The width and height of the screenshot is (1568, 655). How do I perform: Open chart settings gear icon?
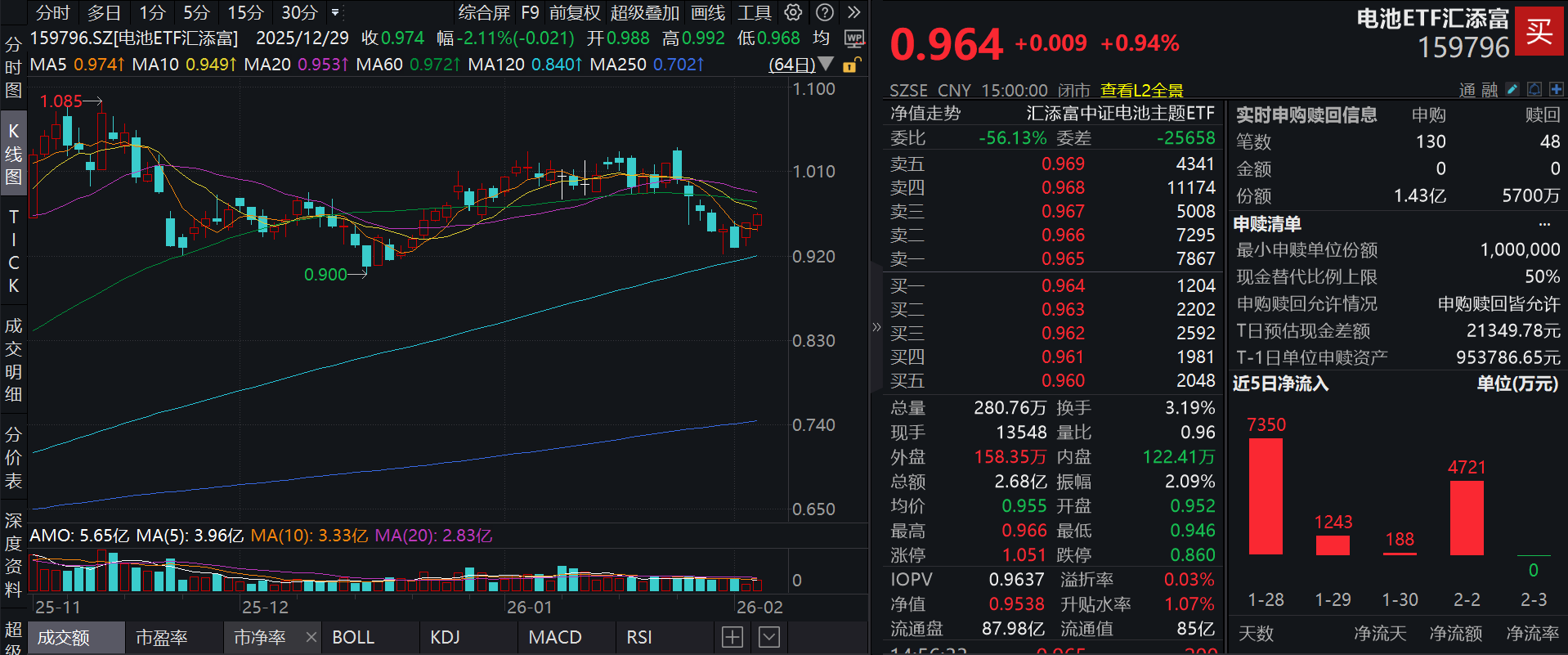pos(793,12)
